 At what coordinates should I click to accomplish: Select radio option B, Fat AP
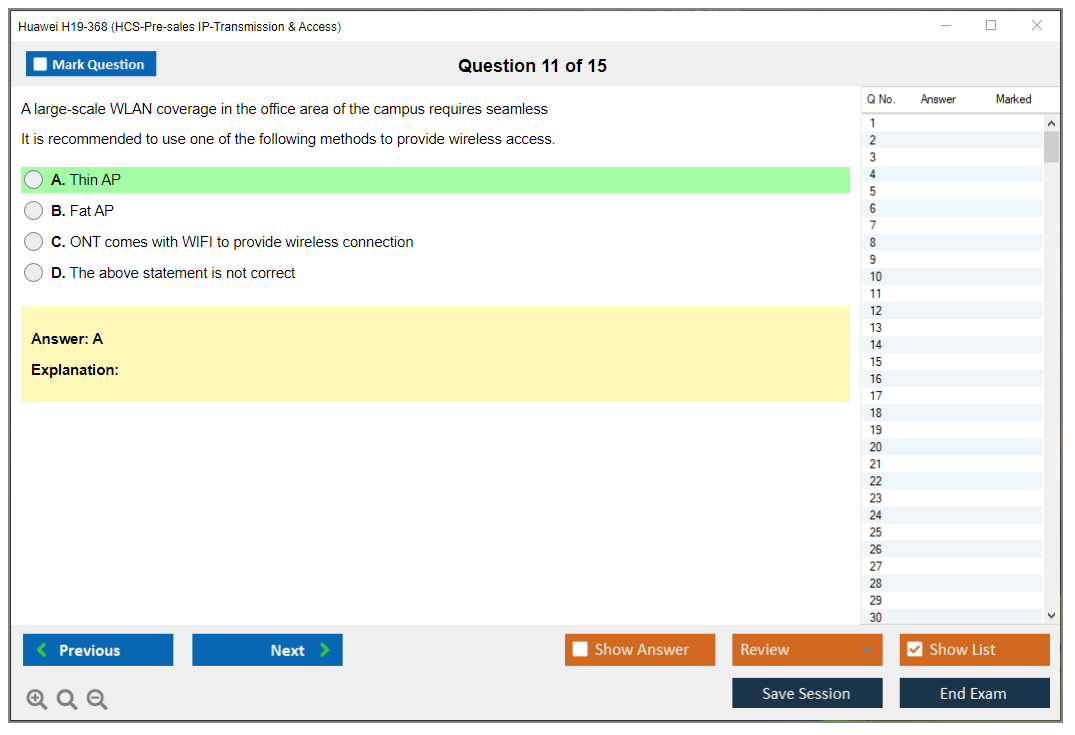(34, 211)
